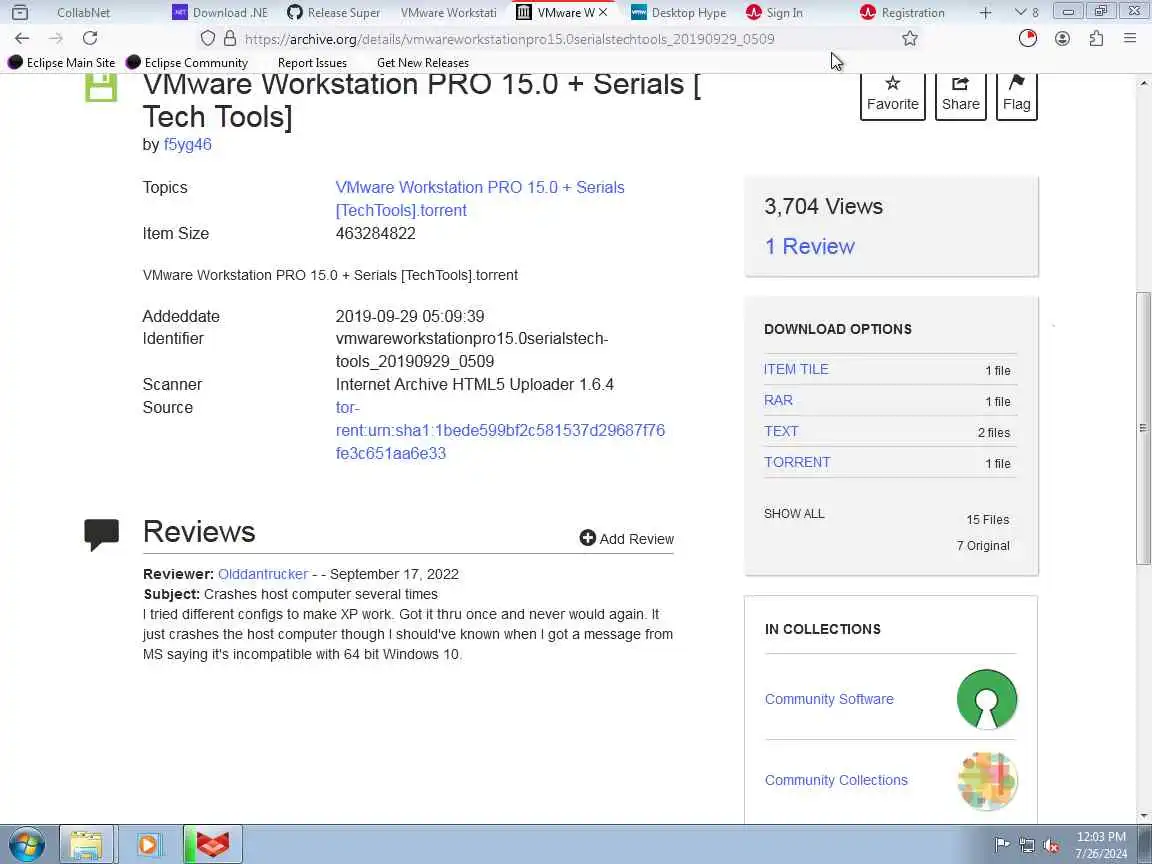This screenshot has height=864, width=1152.
Task: Switch to the Download .NE tab
Action: tap(220, 12)
